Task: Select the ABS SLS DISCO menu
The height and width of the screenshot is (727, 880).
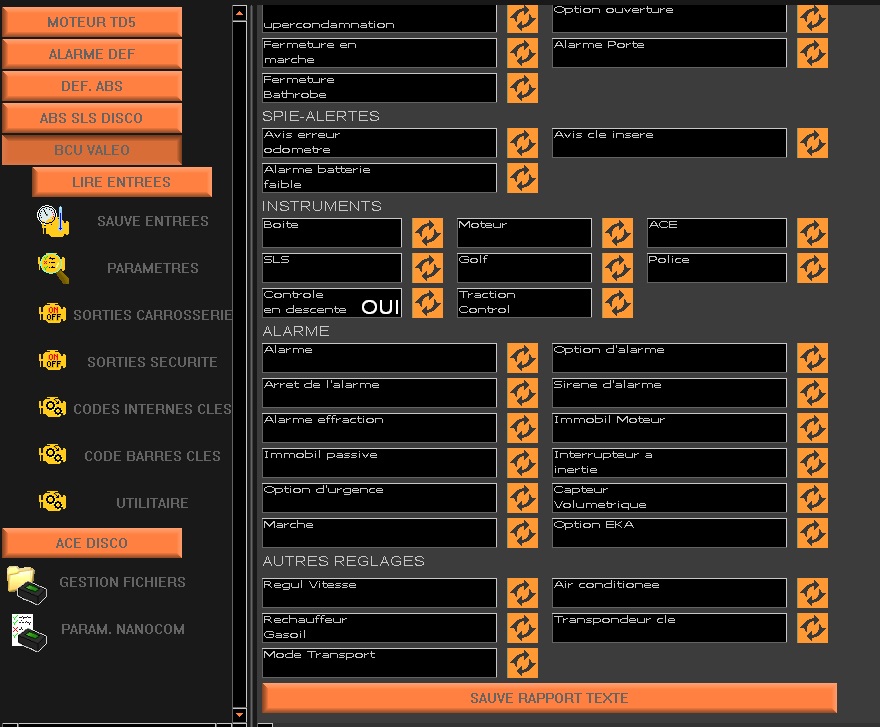Action: point(92,118)
